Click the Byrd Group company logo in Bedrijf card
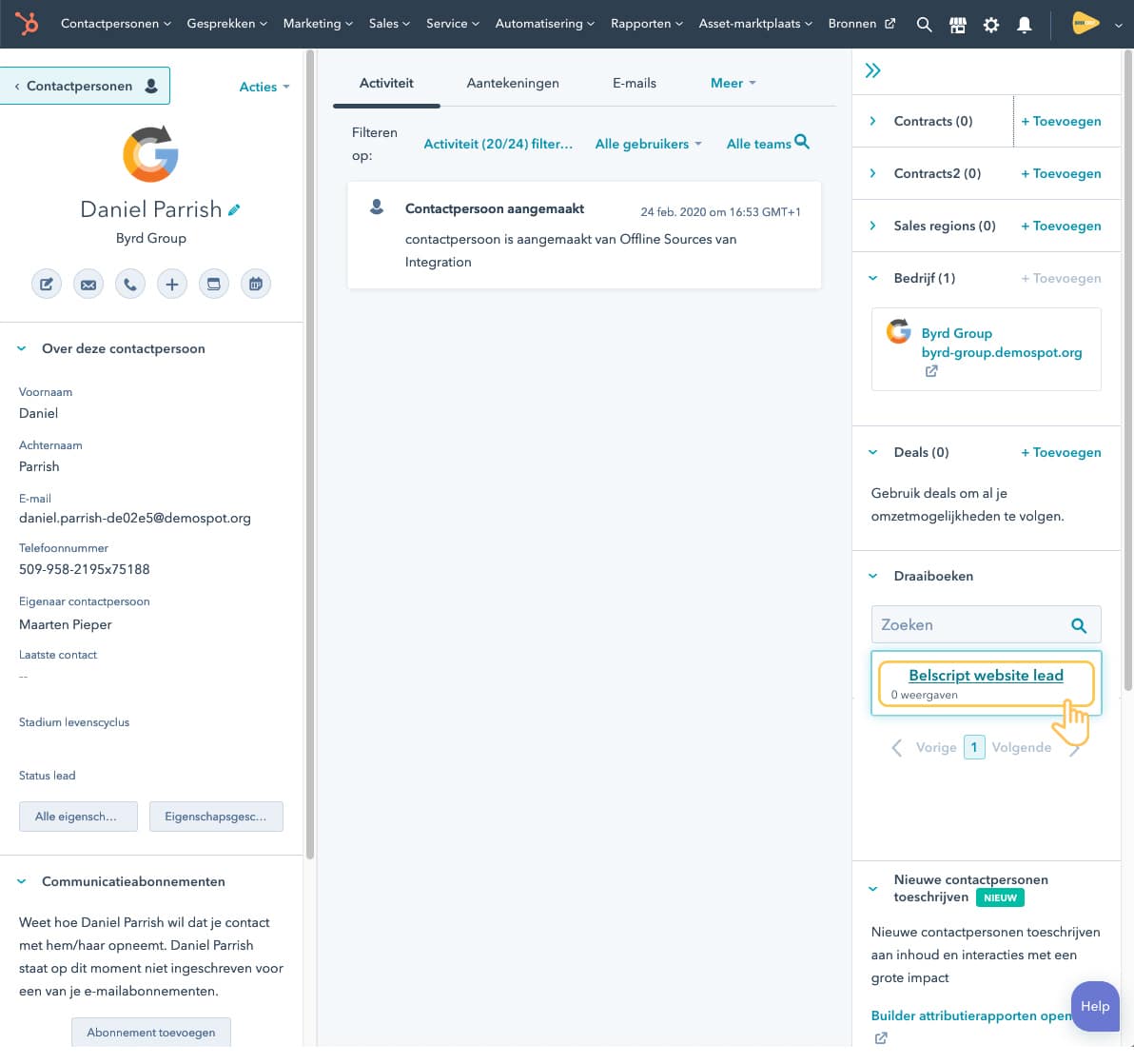 [899, 332]
